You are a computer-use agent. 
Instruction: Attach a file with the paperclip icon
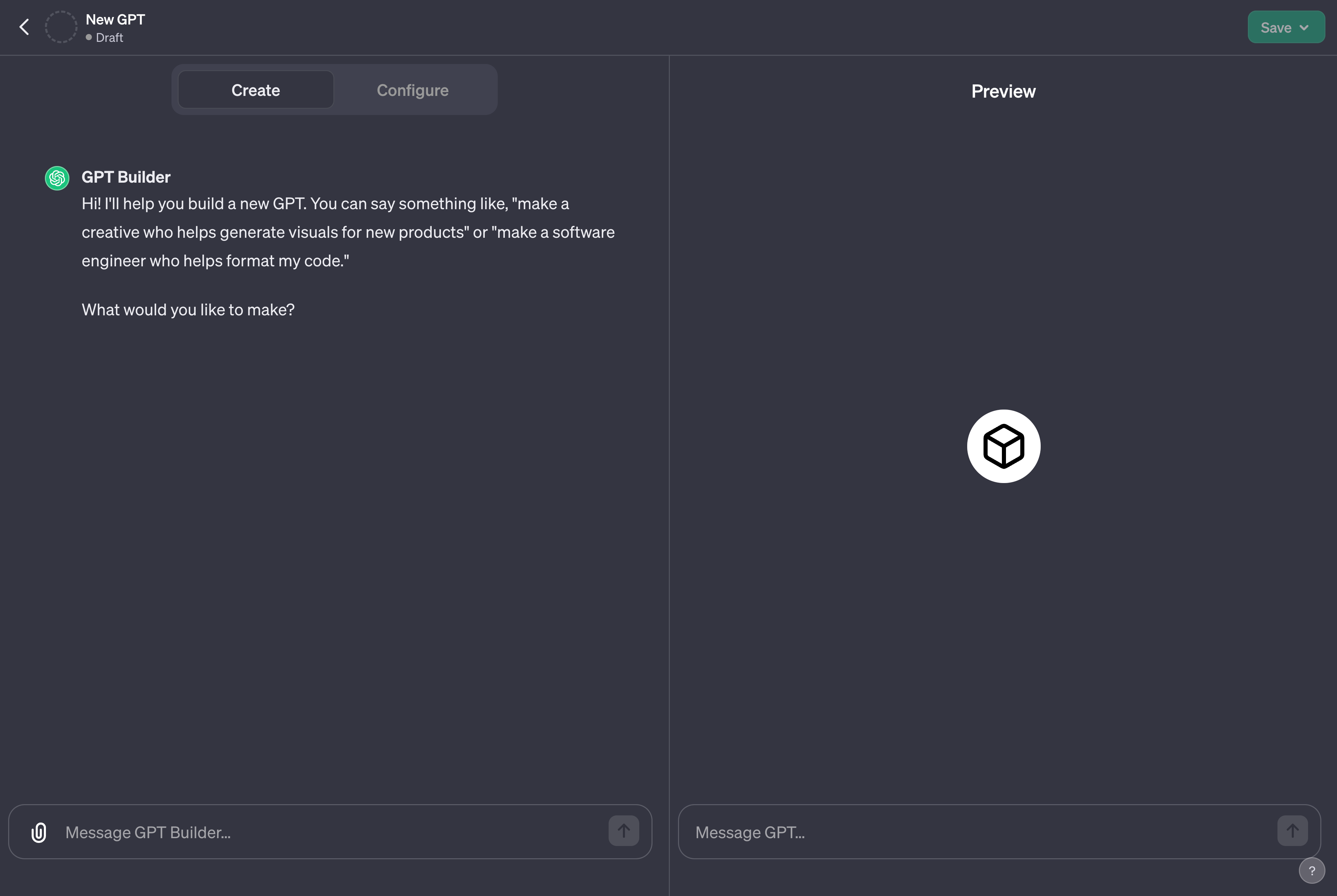(x=39, y=832)
